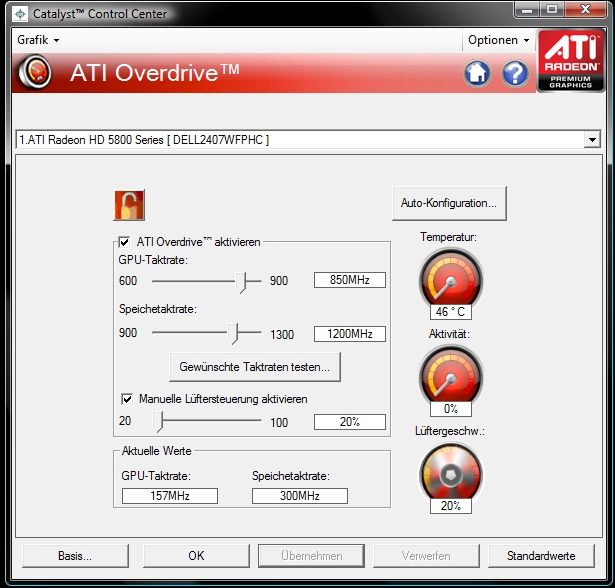Toggle ATI Overdrive aktivieren checkbox

[x=124, y=242]
